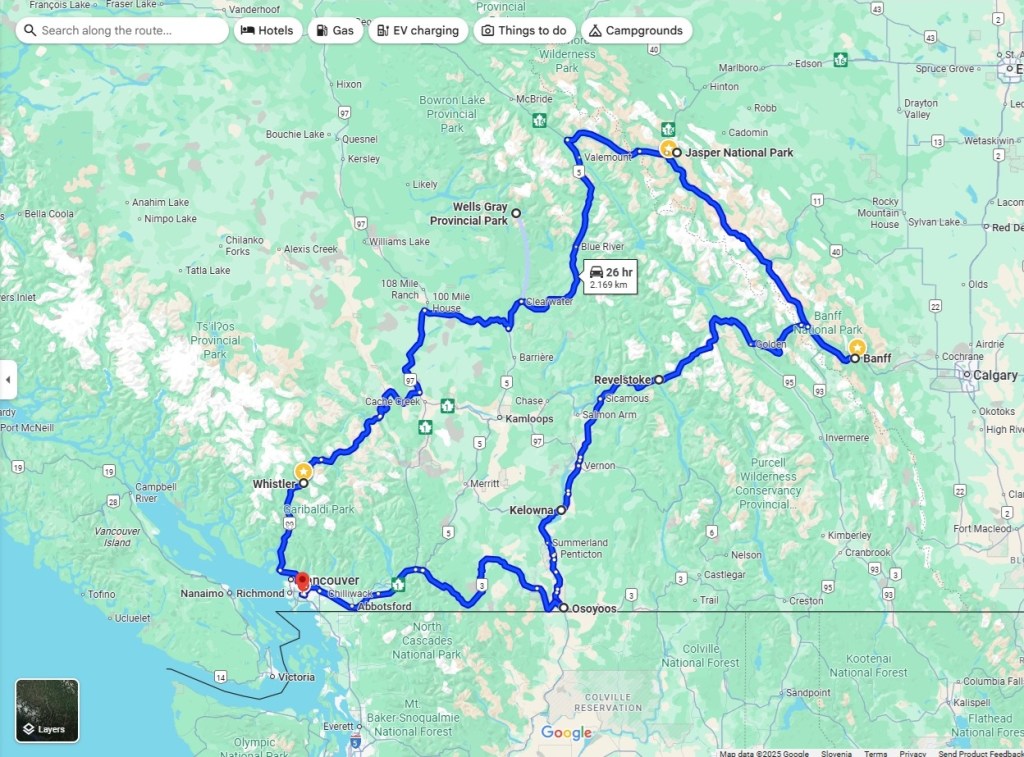Show Campgrounds along the route

636,30
